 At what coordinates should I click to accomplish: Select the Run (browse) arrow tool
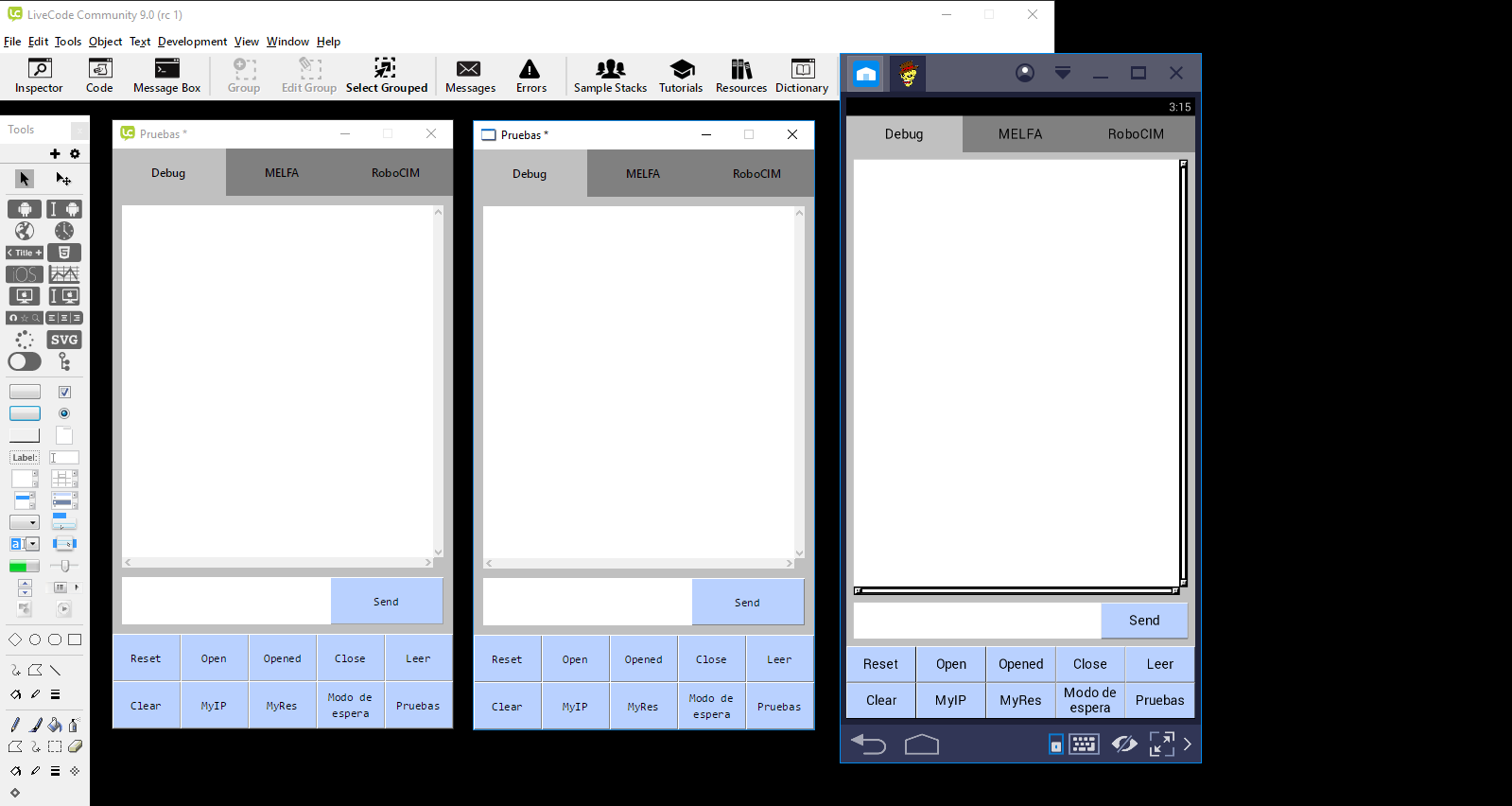(x=25, y=179)
